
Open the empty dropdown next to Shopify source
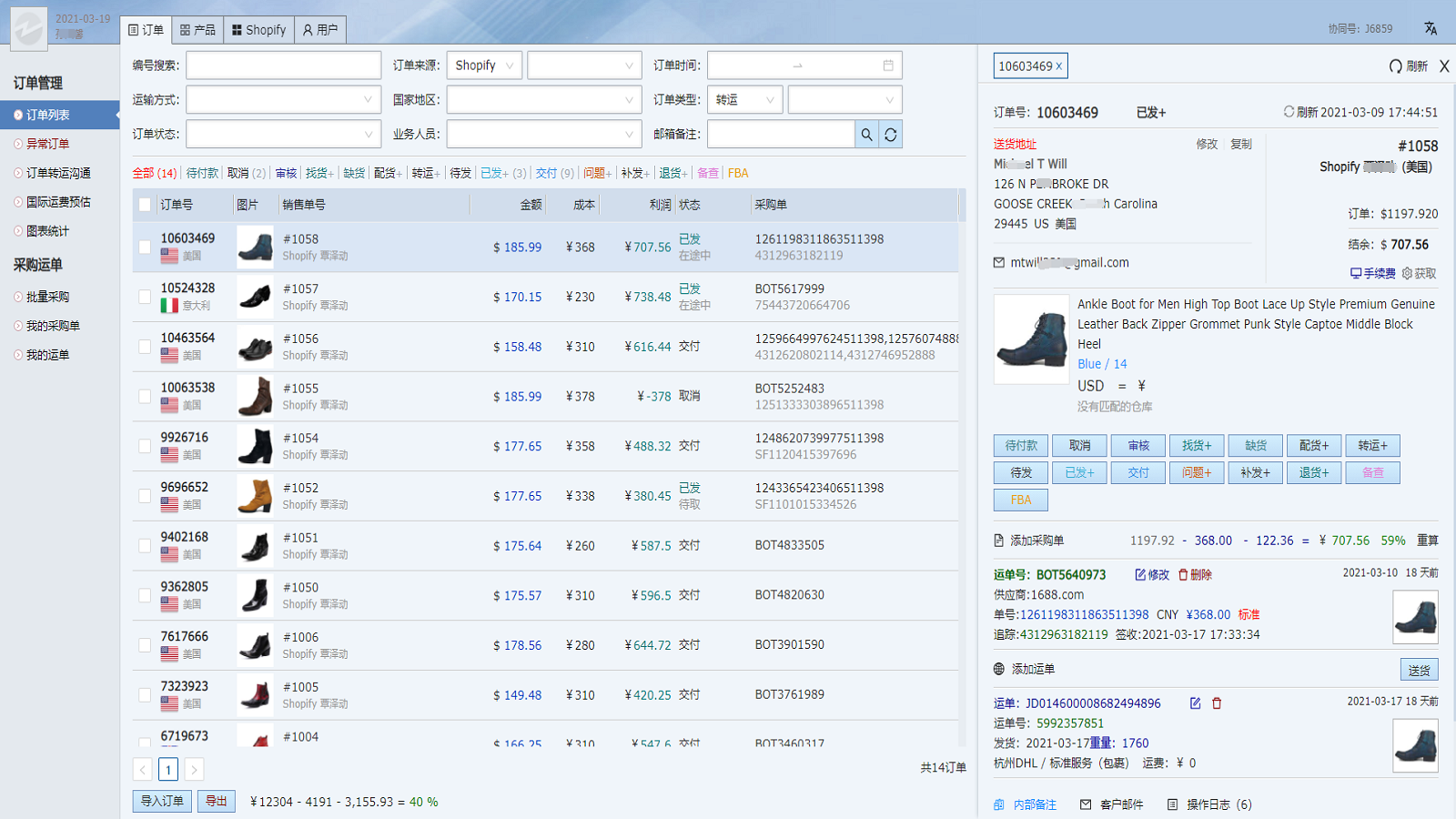coord(584,66)
